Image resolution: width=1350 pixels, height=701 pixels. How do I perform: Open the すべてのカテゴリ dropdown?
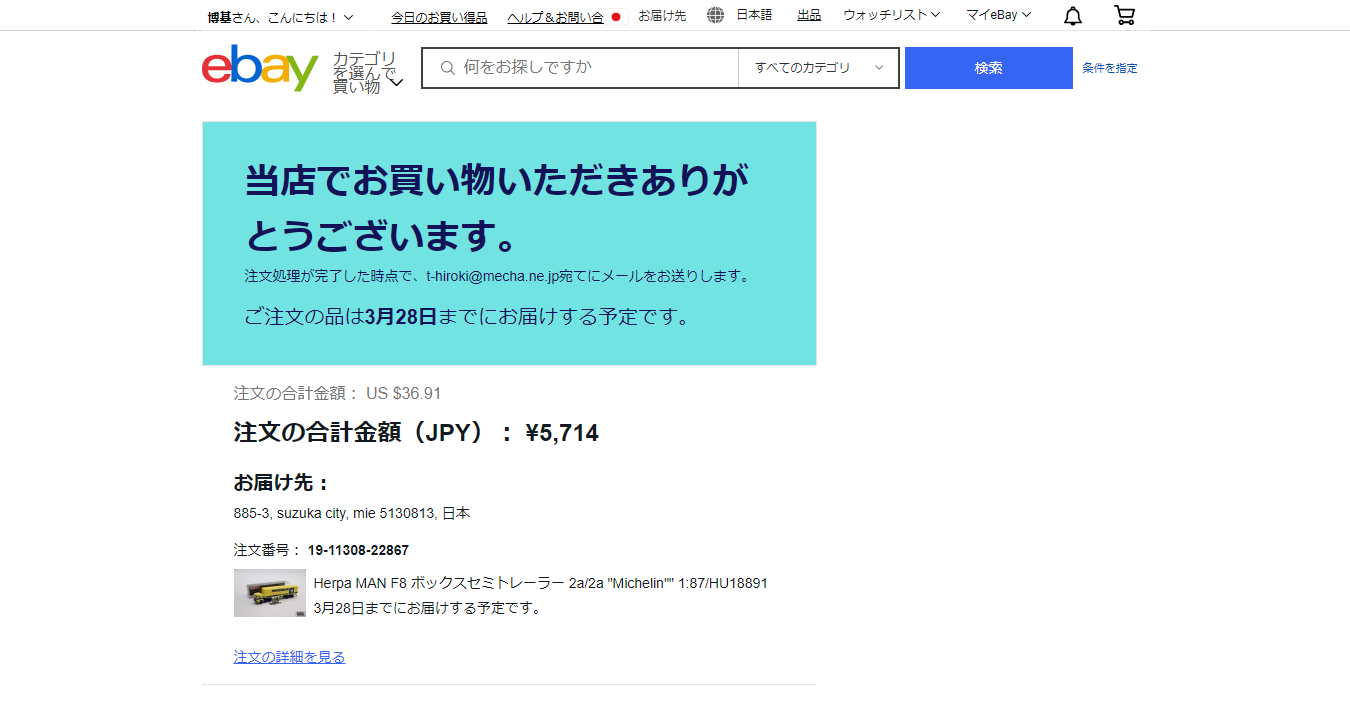(818, 68)
